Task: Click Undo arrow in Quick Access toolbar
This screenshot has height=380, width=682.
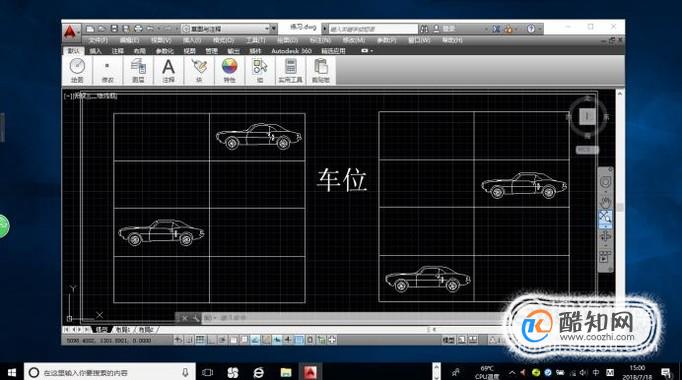Action: 150,29
